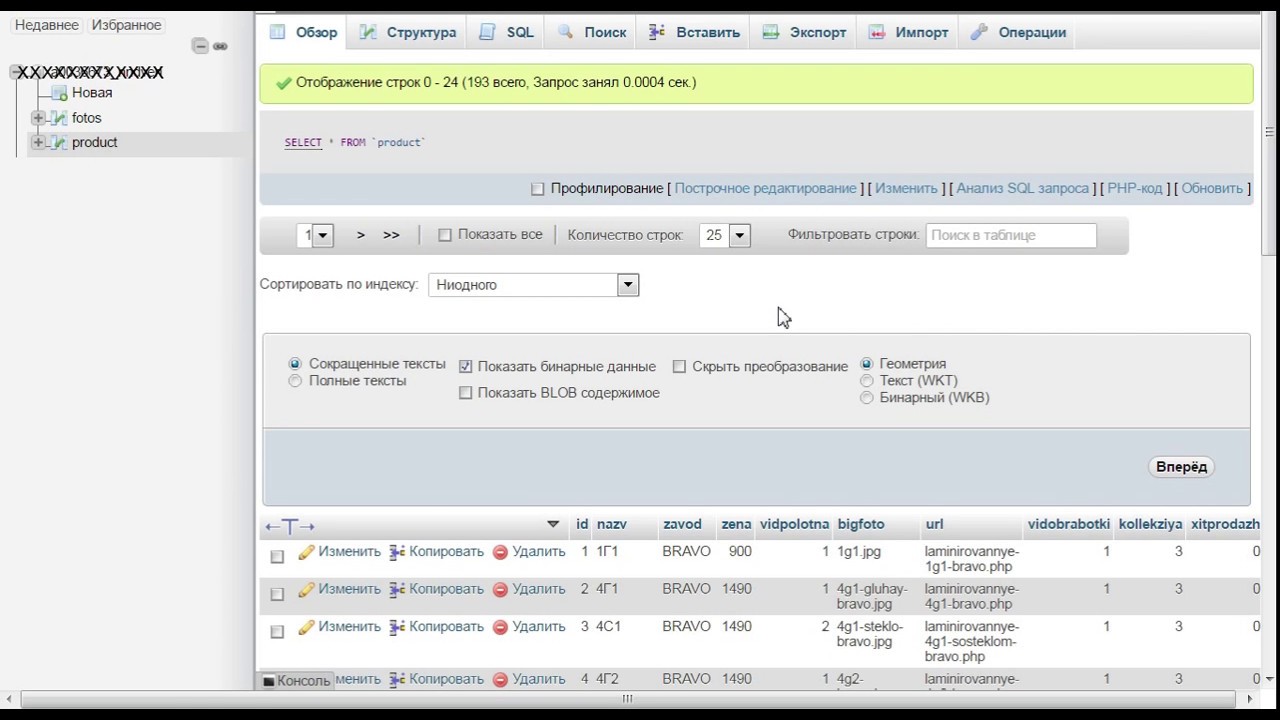Click the Фильтровать строки search field
Viewport: 1280px width, 720px height.
pyautogui.click(x=1011, y=235)
